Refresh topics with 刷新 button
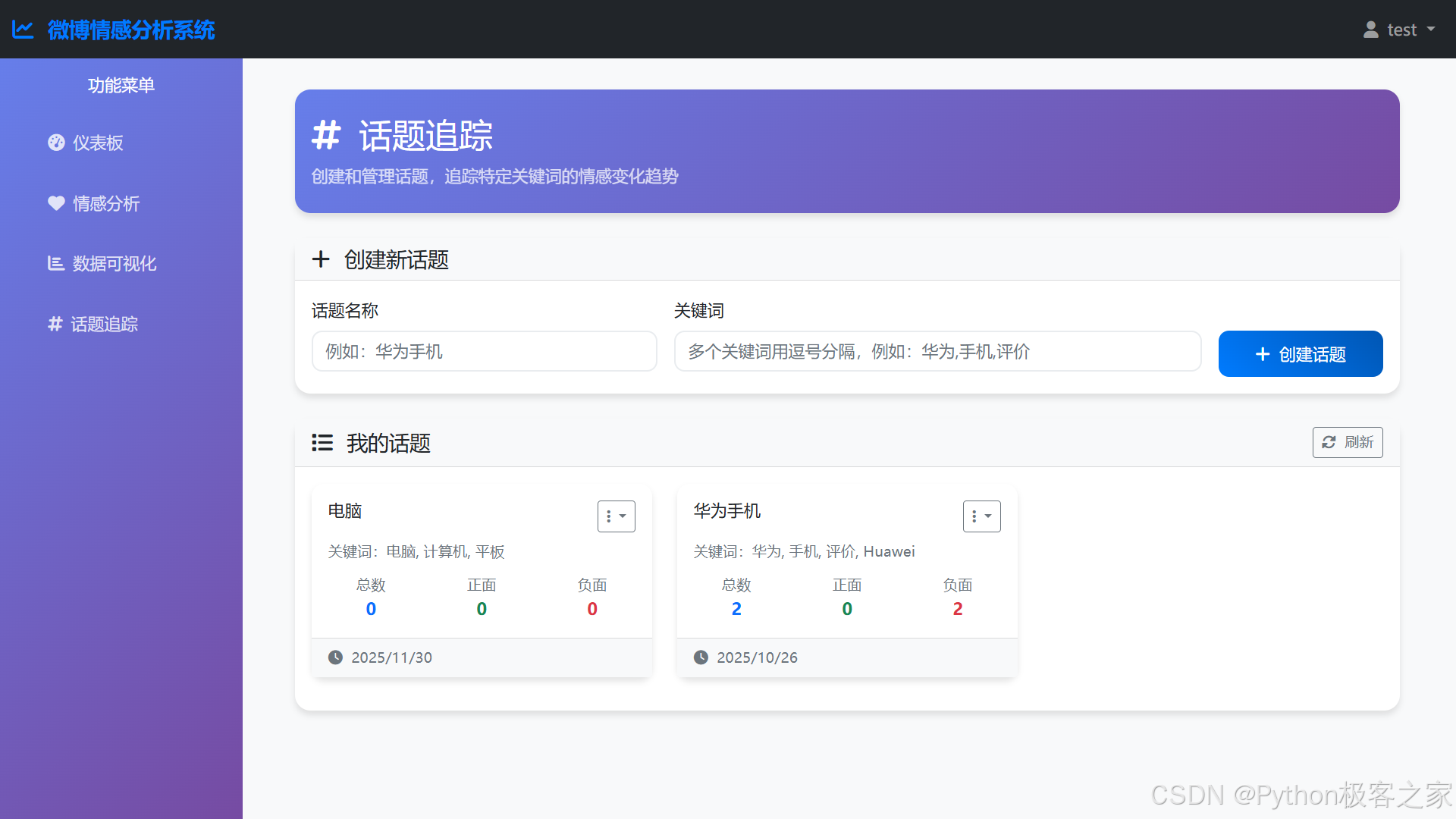The image size is (1456, 819). point(1348,442)
